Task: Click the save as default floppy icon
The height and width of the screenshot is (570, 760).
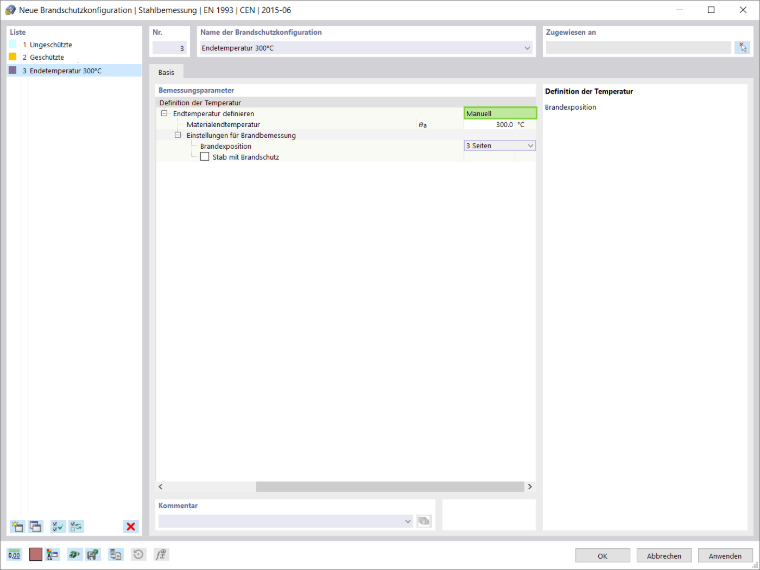Action: (93, 554)
